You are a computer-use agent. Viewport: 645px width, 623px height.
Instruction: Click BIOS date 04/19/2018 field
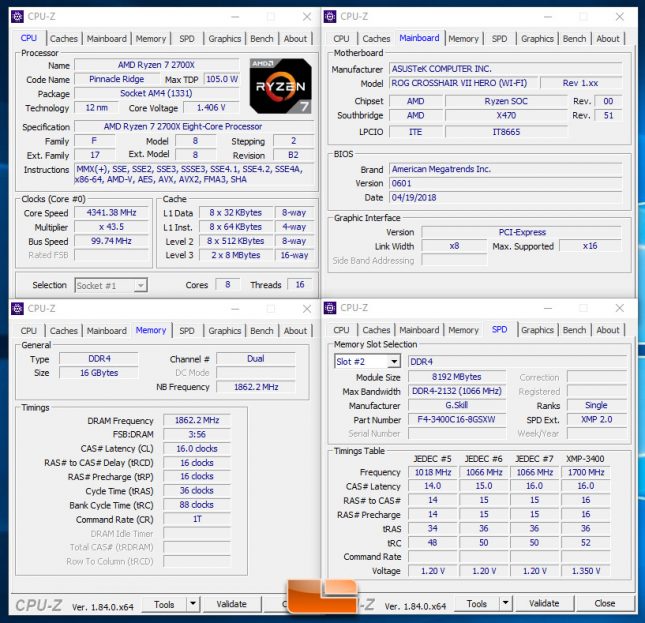(506, 198)
